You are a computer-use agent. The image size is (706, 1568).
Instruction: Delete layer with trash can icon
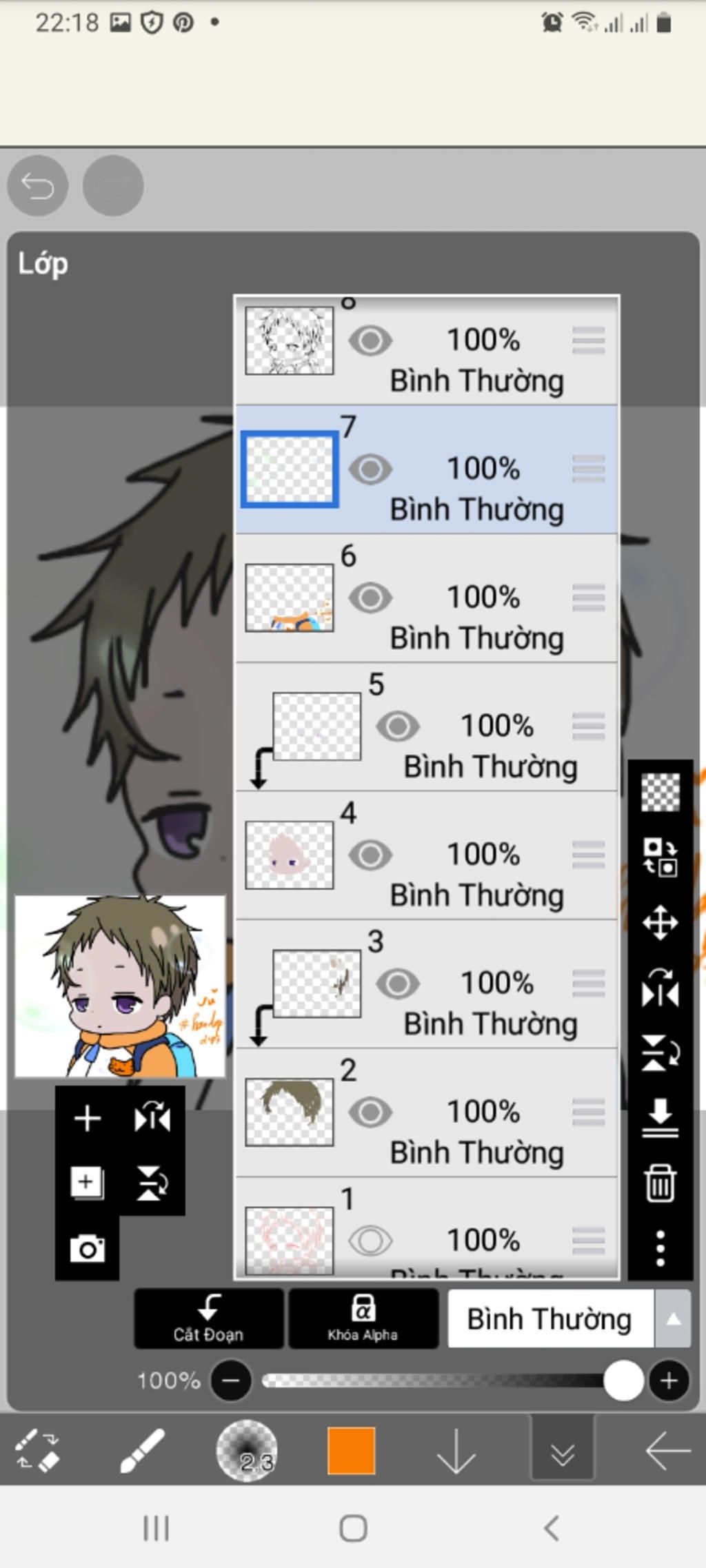click(x=660, y=1183)
